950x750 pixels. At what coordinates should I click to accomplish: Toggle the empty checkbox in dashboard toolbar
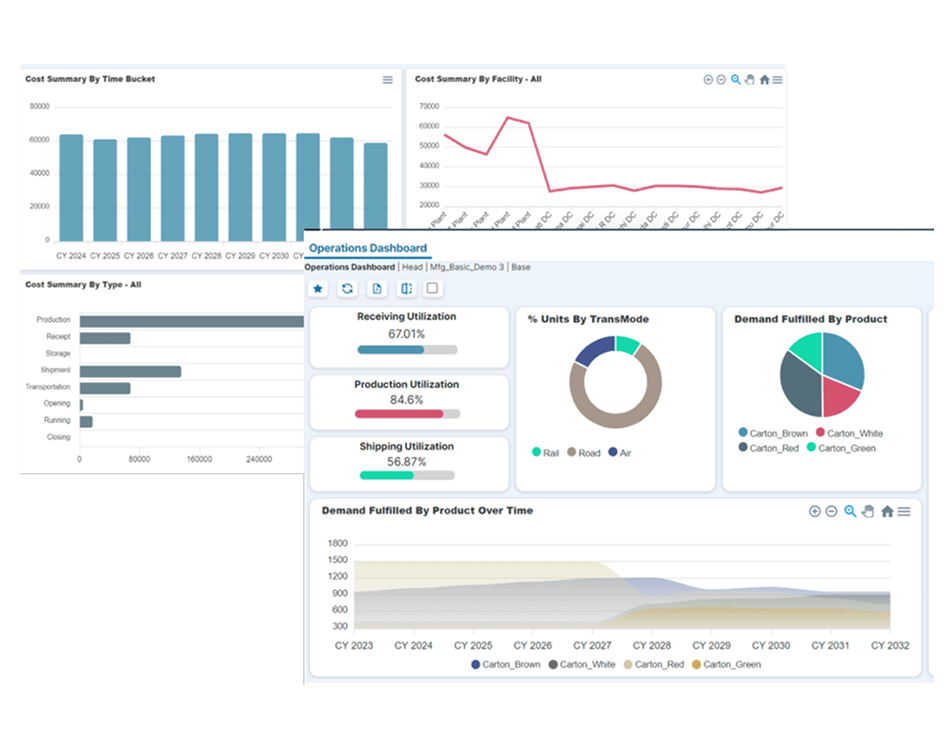coord(432,288)
